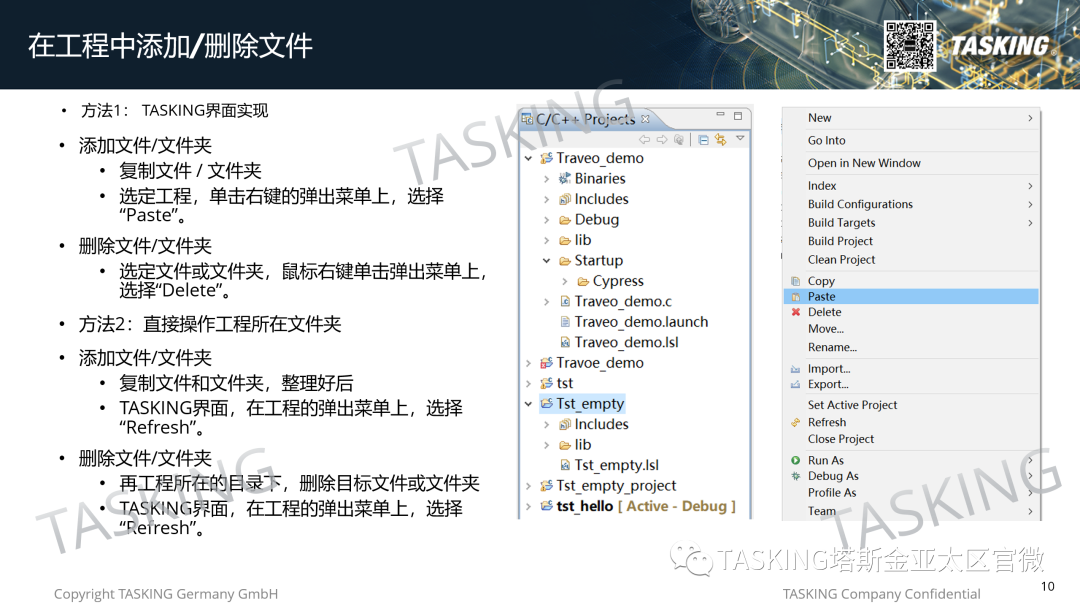
Task: Click the Back arrow in Projects toolbar
Action: coord(644,140)
